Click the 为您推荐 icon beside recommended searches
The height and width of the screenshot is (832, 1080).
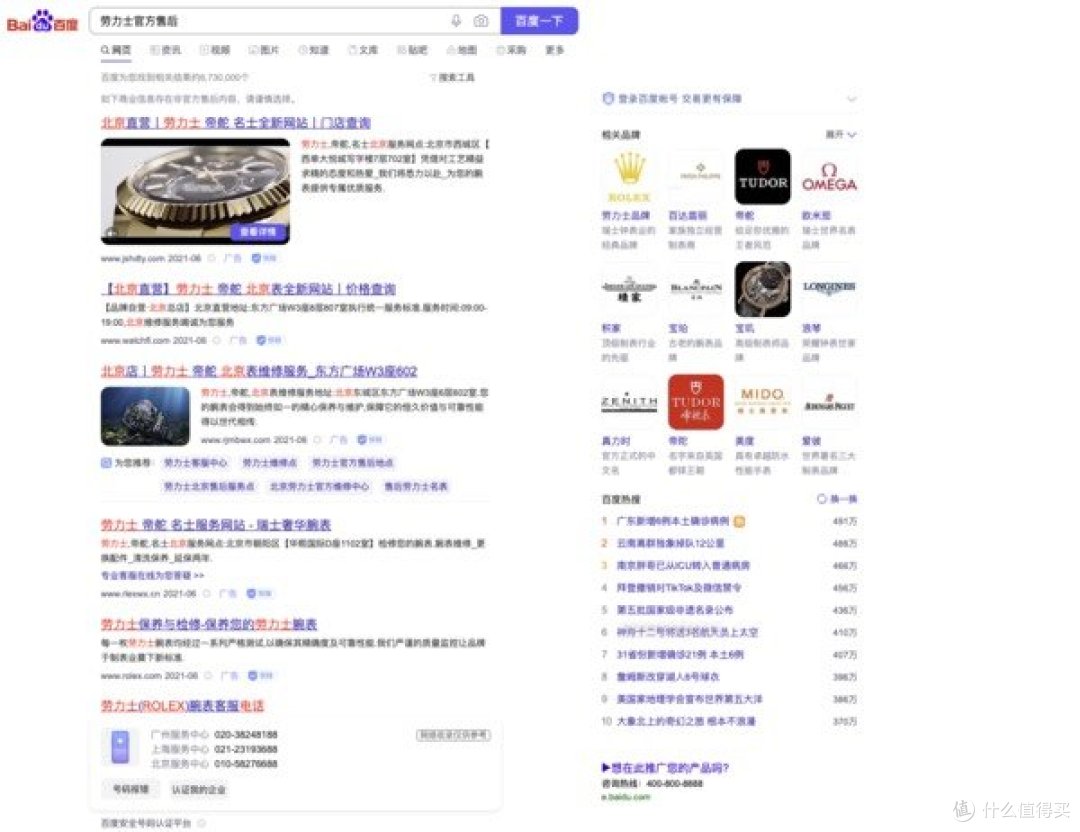[106, 463]
